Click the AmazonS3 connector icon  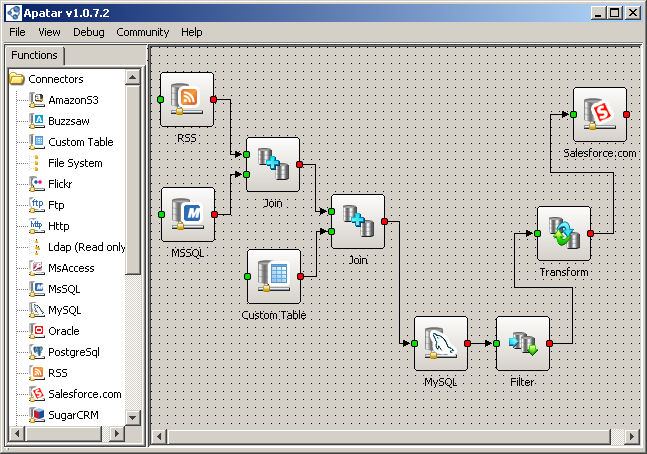coord(37,100)
